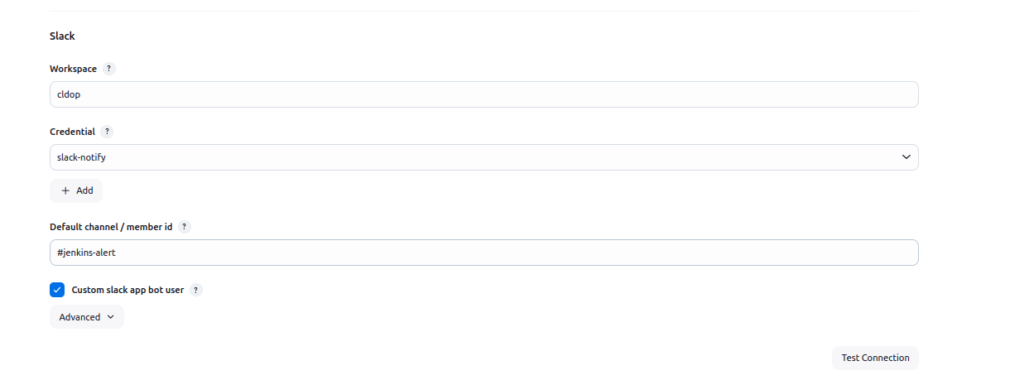This screenshot has height=385, width=1024.
Task: Click the Credential field label
Action: coord(72,132)
